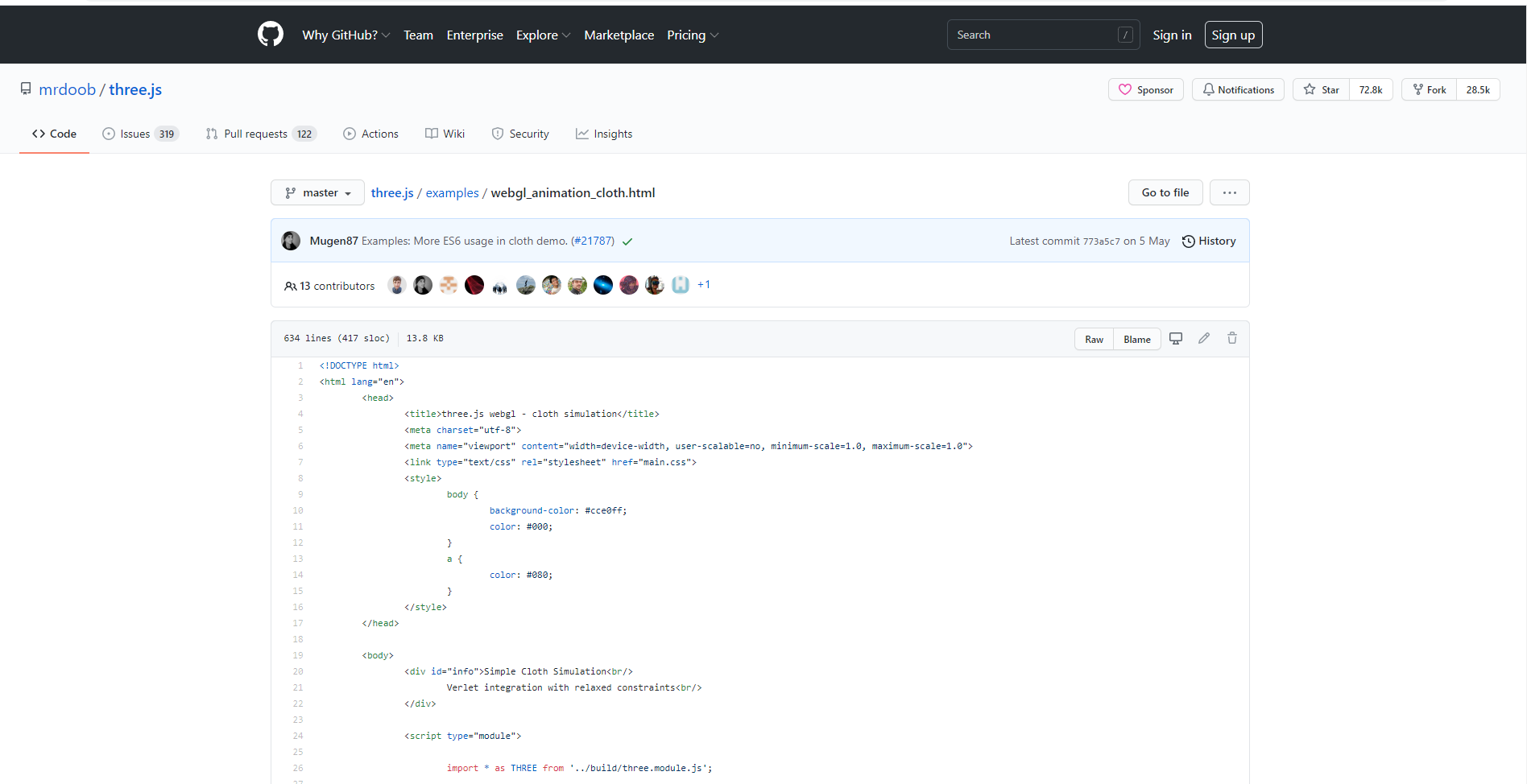Click the first contributor avatar
This screenshot has width=1527, height=784.
tap(397, 285)
